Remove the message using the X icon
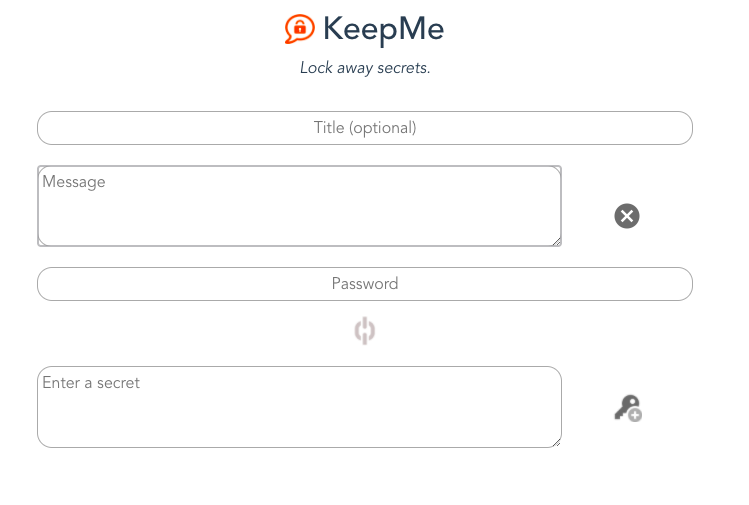This screenshot has height=505, width=749. coord(627,216)
